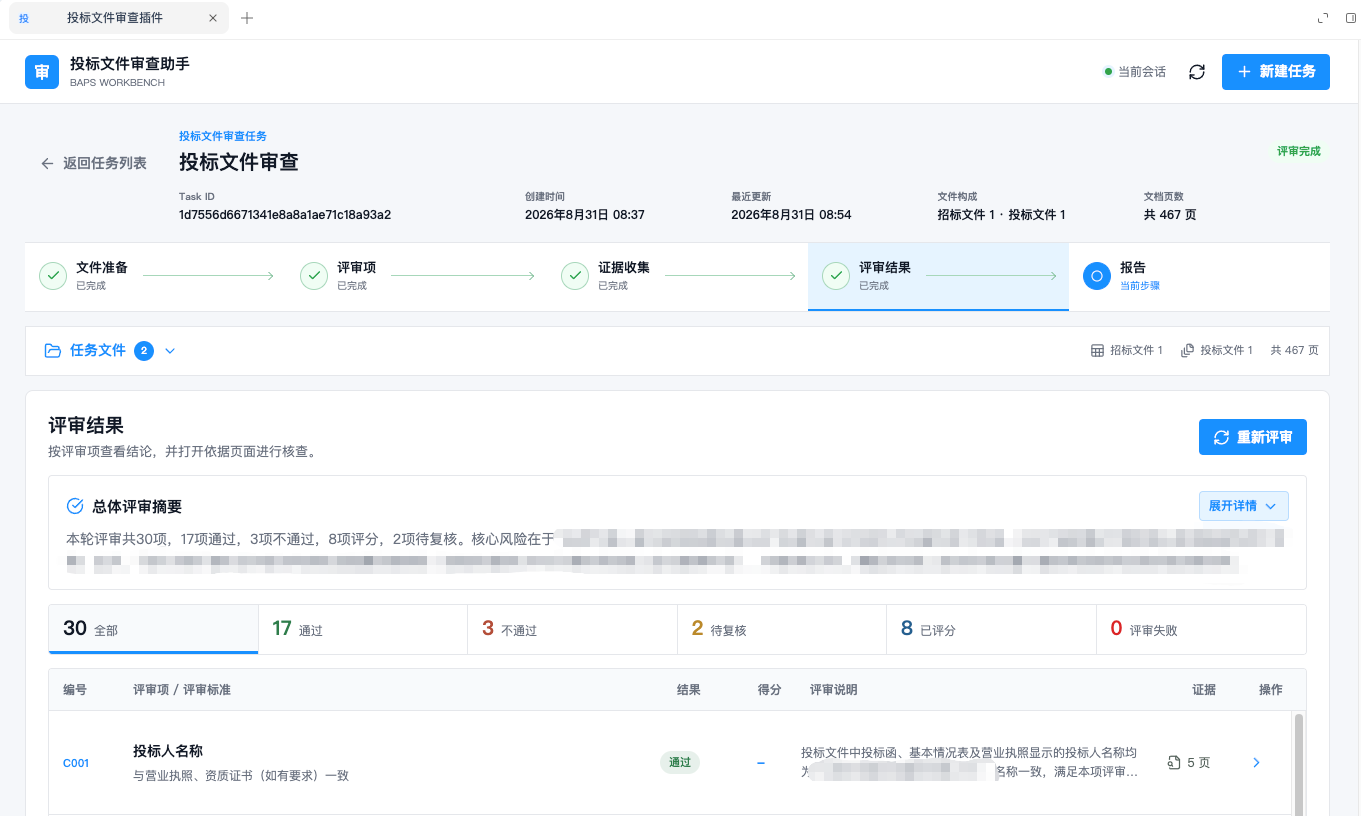Click the 证据 column header
Screen dimensions: 1361x816
tap(1204, 690)
